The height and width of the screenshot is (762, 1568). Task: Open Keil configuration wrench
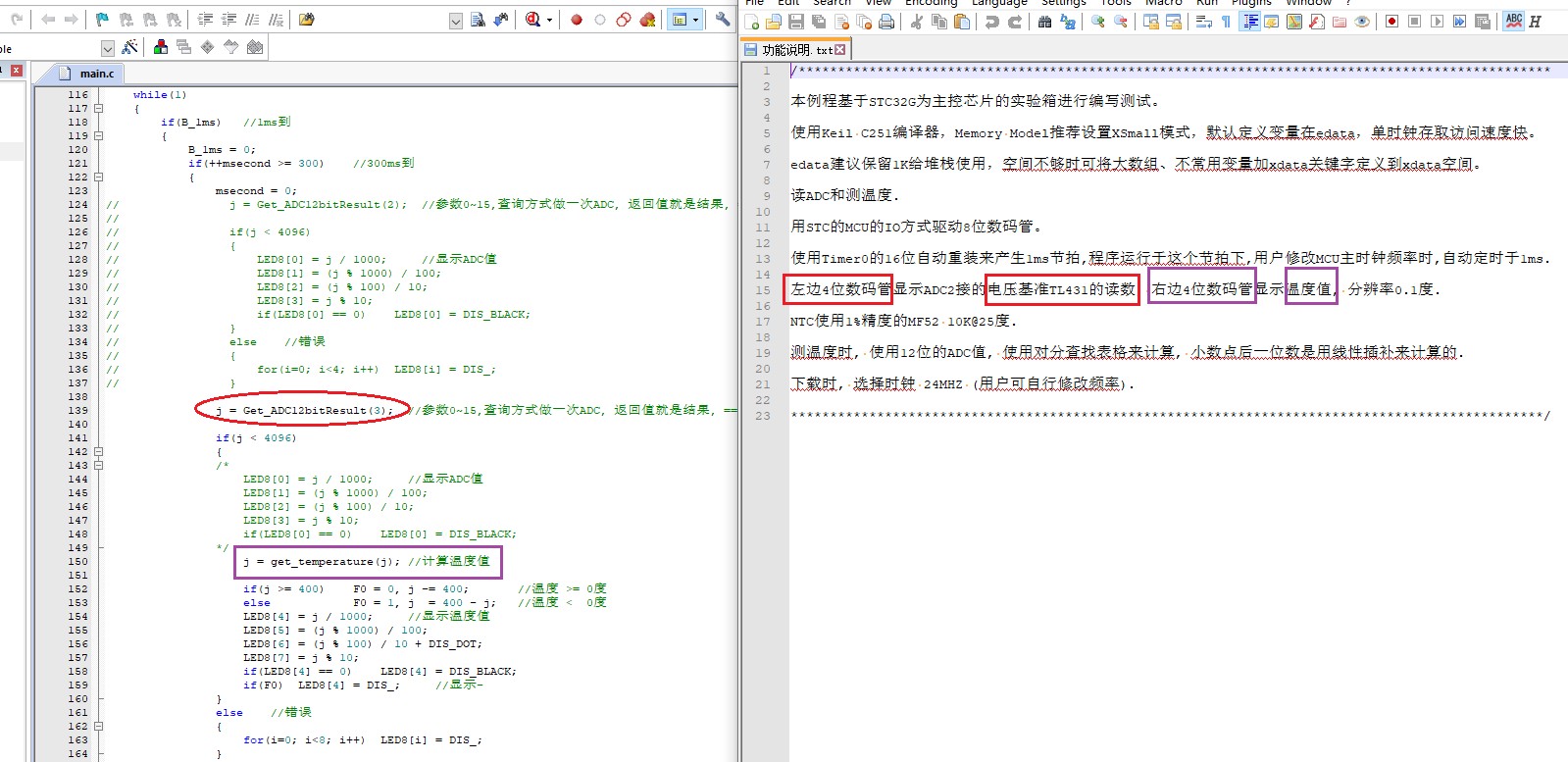(723, 20)
